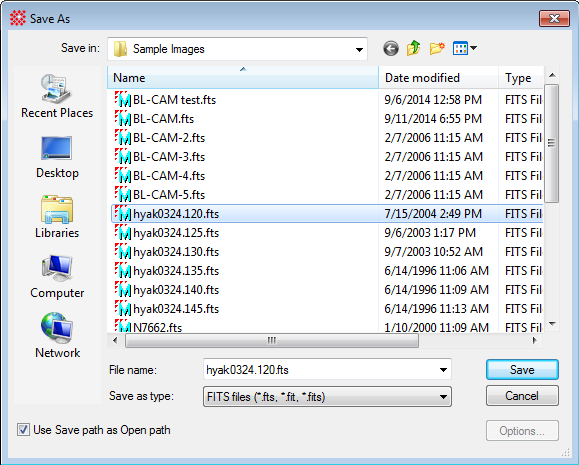Open Recent Places in sidebar
Image resolution: width=579 pixels, height=465 pixels.
pyautogui.click(x=57, y=96)
